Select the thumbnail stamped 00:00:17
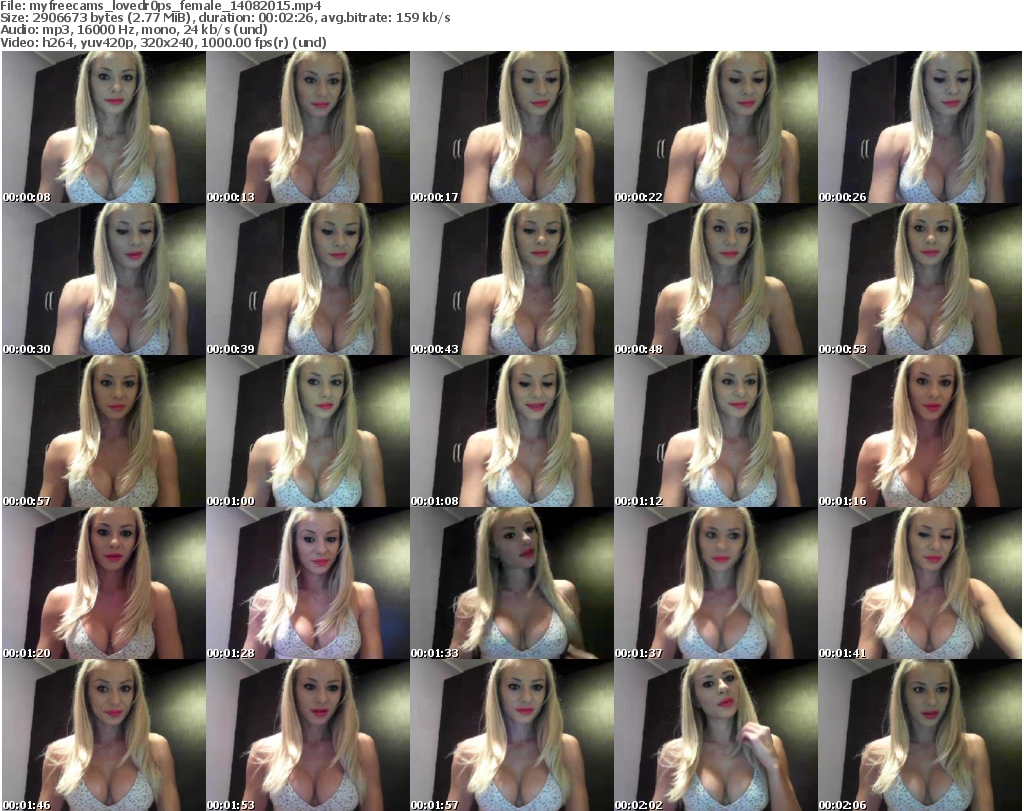The height and width of the screenshot is (811, 1024). pos(511,127)
